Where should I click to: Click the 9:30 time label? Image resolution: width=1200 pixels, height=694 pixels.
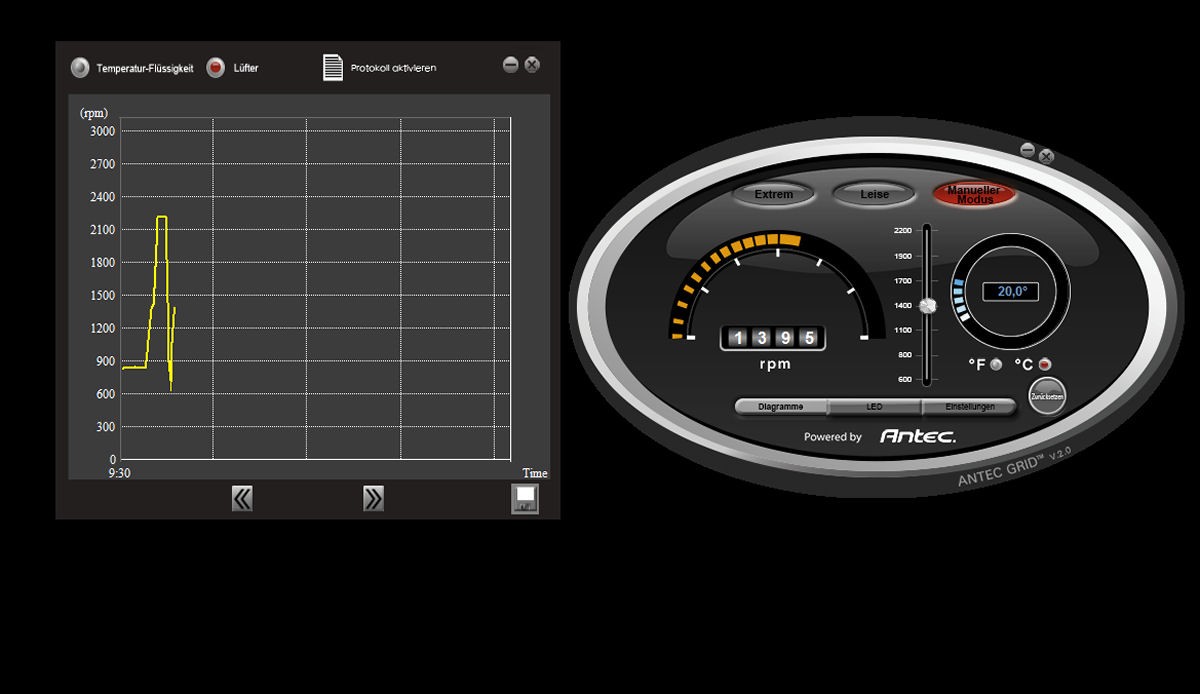118,473
